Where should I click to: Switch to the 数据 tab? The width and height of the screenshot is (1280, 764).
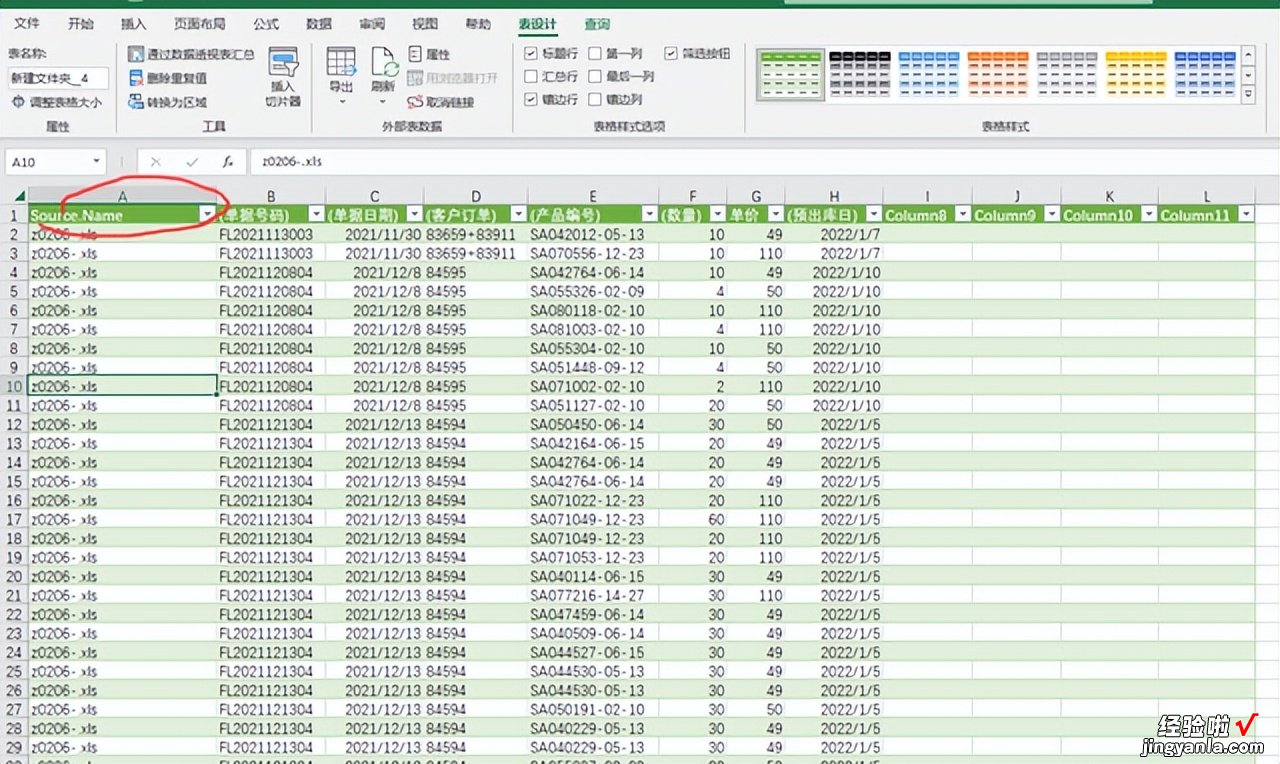(318, 24)
